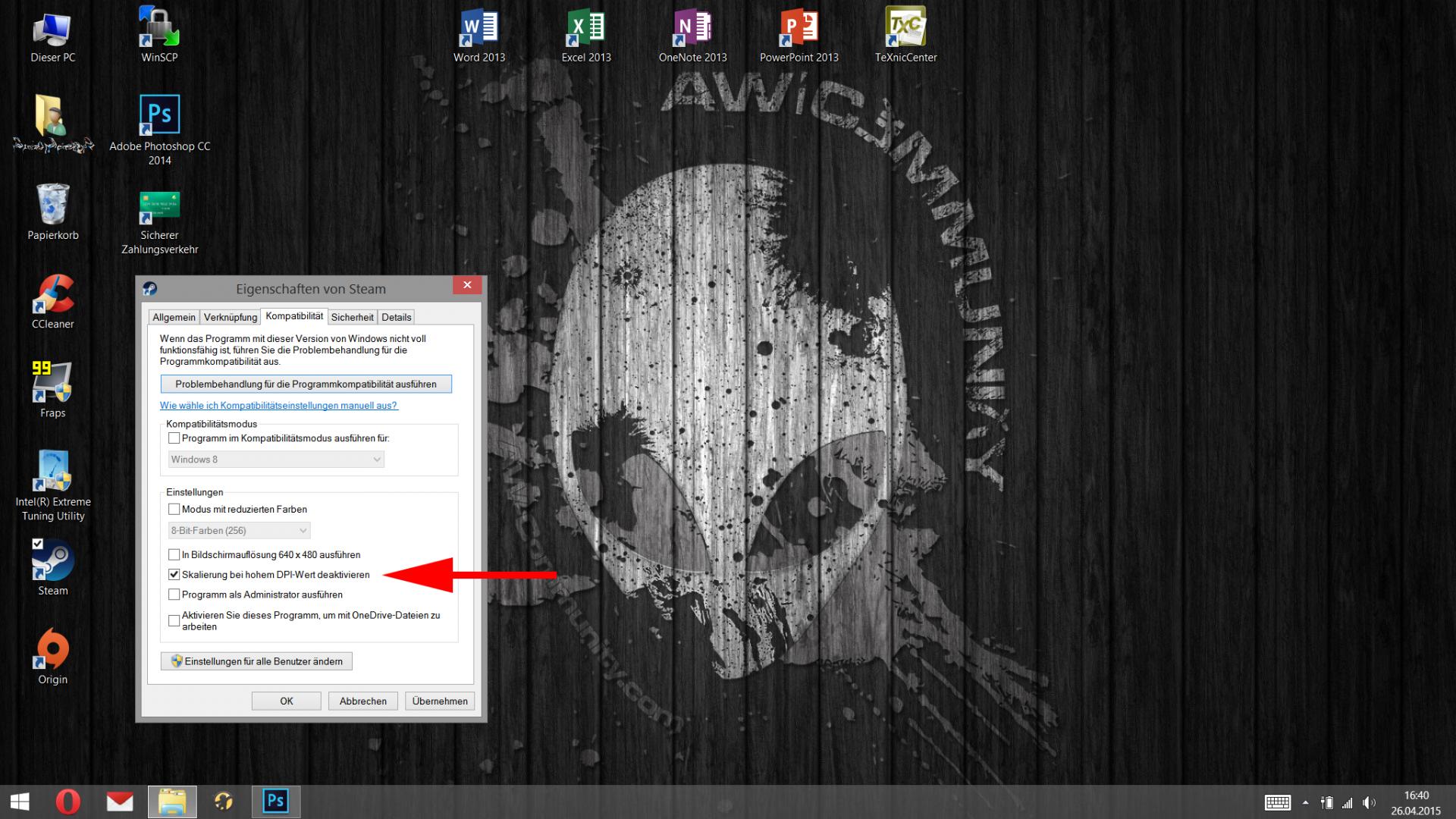
Task: Open Excel 2013 desktop shortcut
Action: point(586,34)
